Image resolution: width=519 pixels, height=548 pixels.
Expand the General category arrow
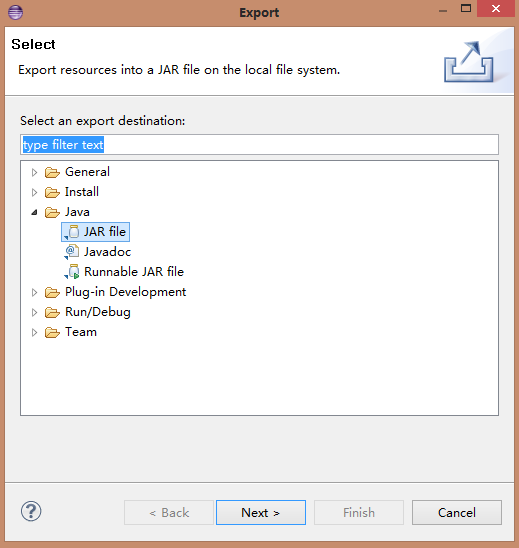click(x=34, y=172)
